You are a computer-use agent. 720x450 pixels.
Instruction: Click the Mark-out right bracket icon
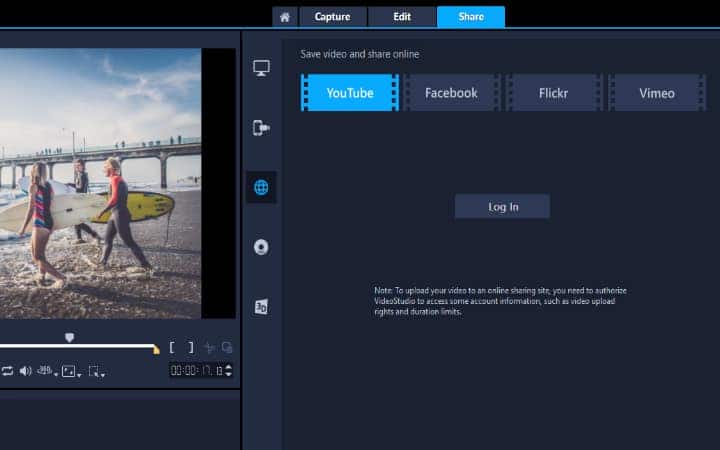coord(190,348)
